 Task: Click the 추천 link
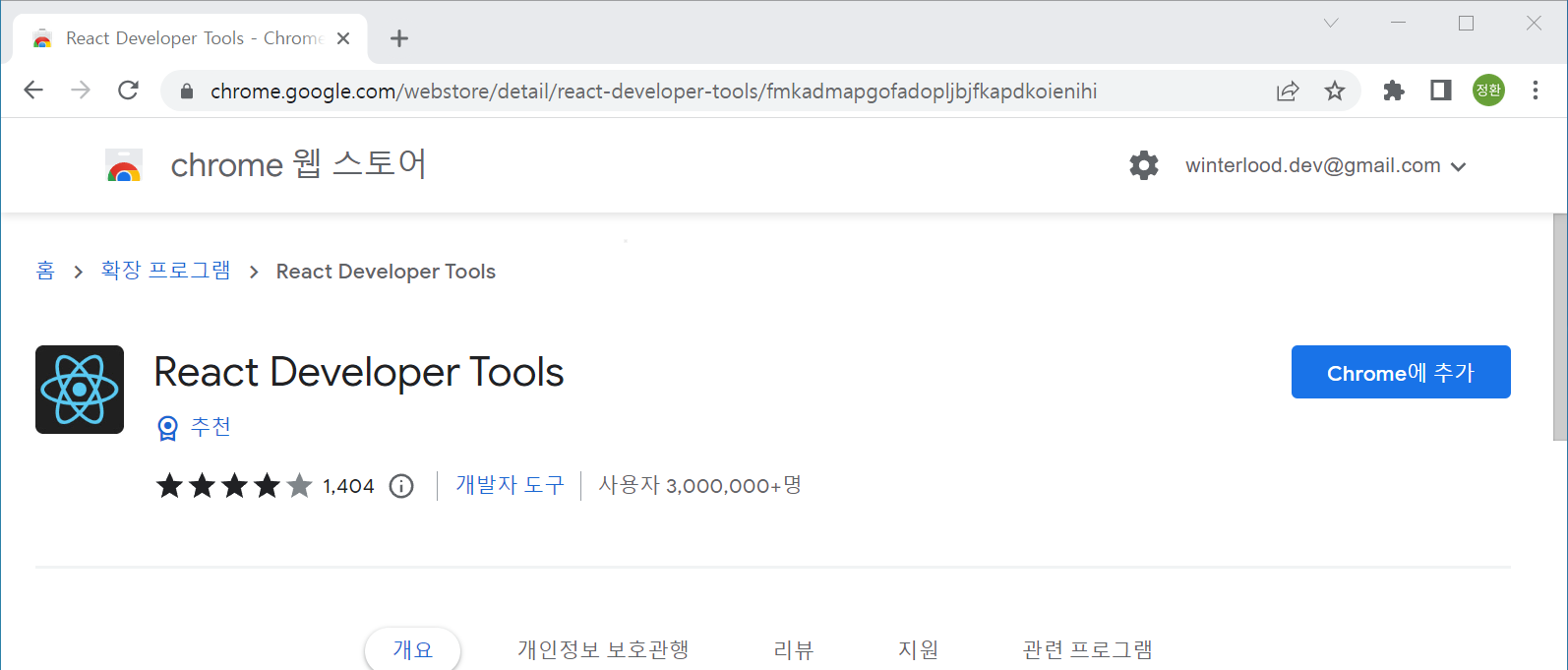[211, 427]
